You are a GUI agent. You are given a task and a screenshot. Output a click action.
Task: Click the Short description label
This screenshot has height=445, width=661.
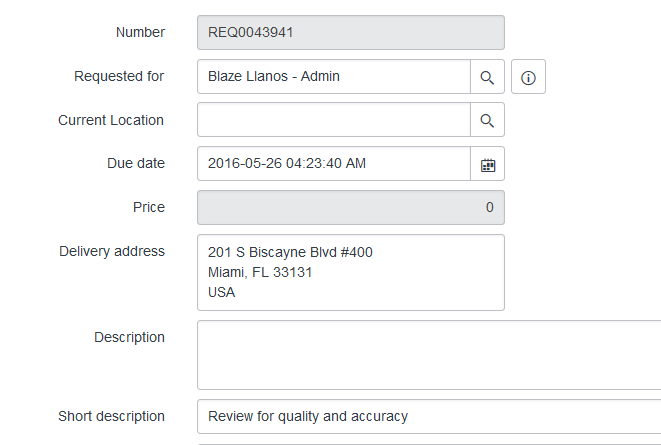111,416
